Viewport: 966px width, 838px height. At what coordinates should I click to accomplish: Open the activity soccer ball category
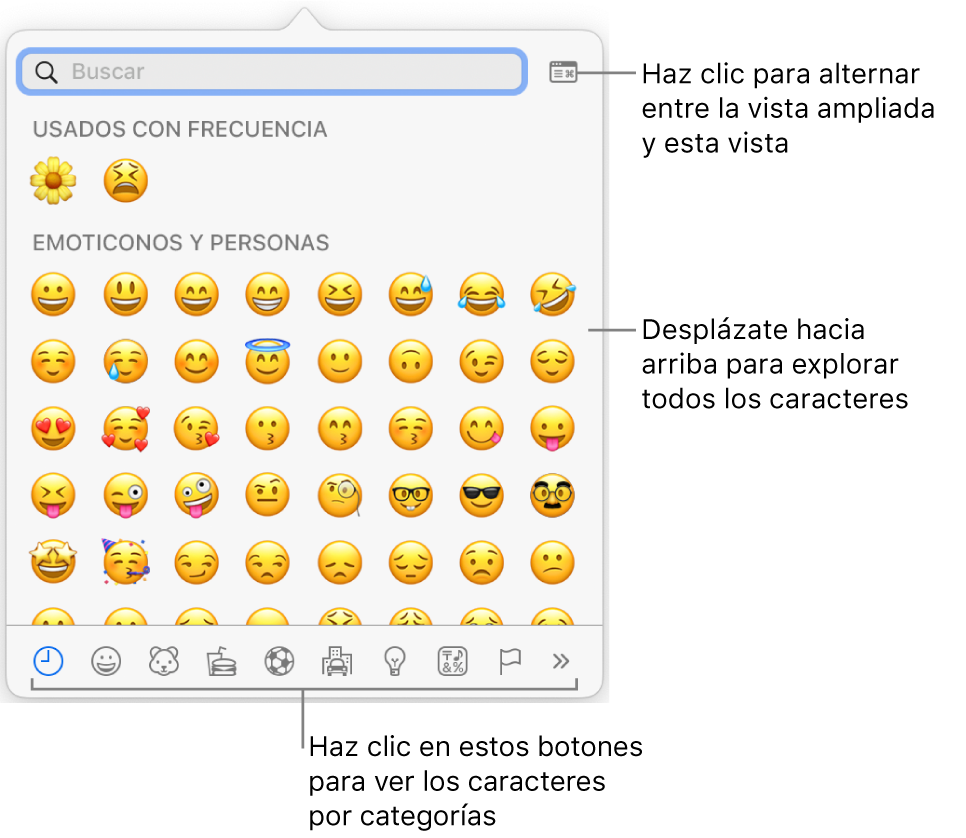[280, 661]
